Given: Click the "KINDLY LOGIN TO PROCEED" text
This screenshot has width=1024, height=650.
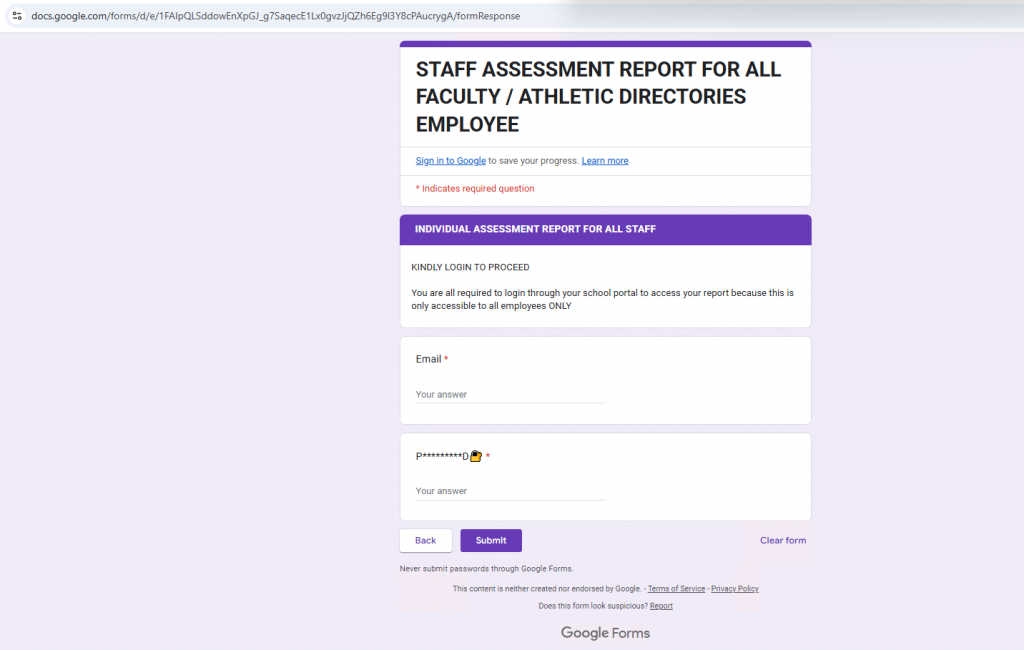Looking at the screenshot, I should pos(470,268).
